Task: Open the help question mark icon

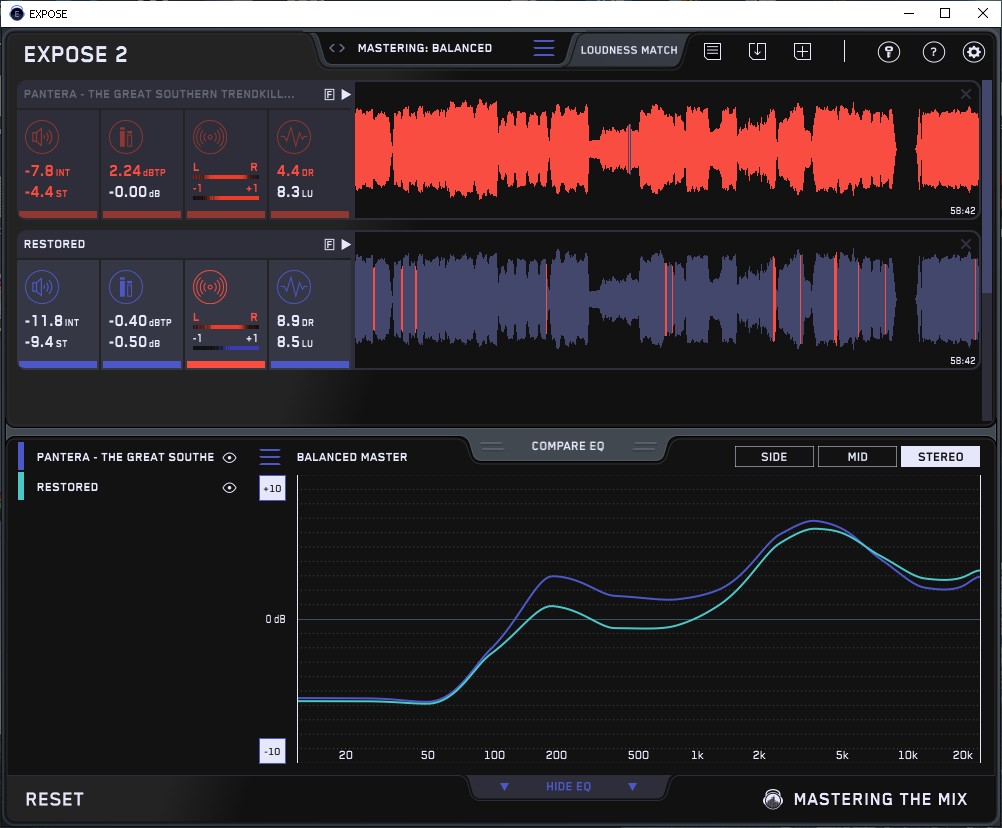Action: [x=933, y=52]
